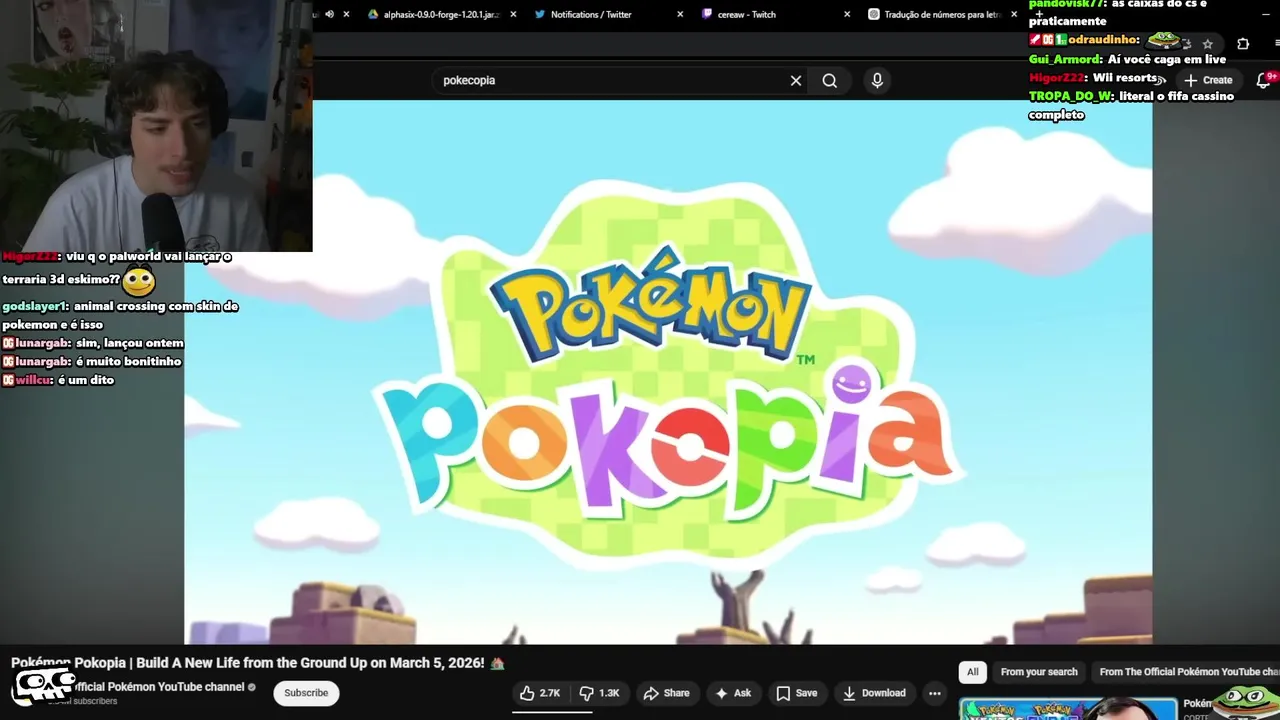Mute the audio-playing browser tab
Viewport: 1280px width, 720px height.
[x=329, y=14]
